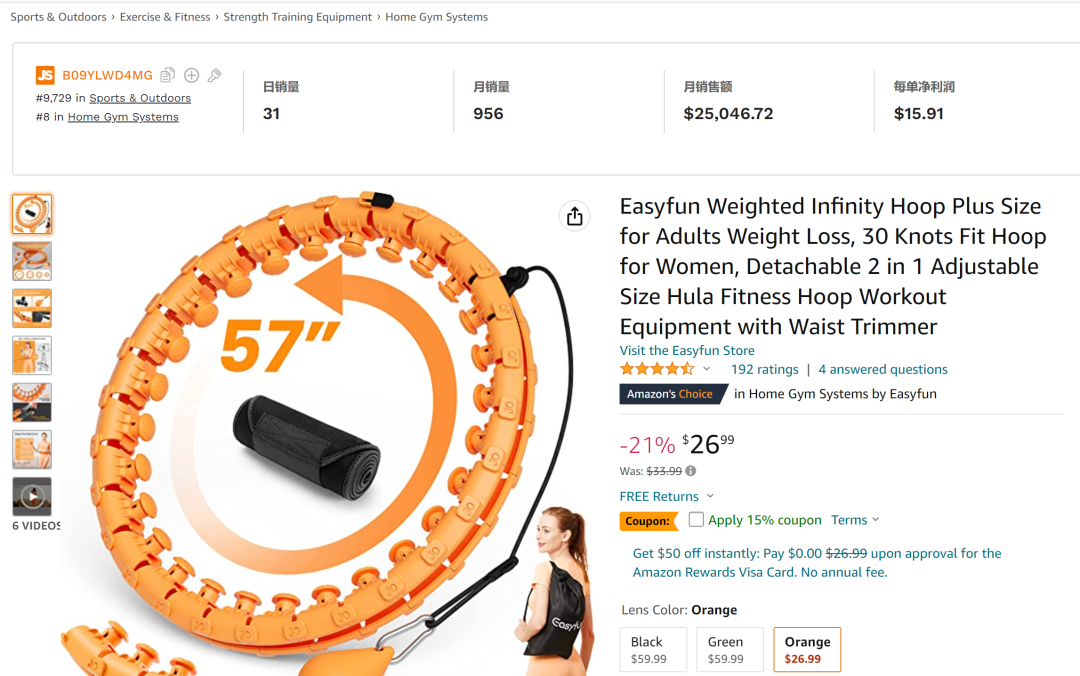Screen dimensions: 1080x676
Task: Expand the FREE Returns dropdown
Action: click(x=710, y=496)
